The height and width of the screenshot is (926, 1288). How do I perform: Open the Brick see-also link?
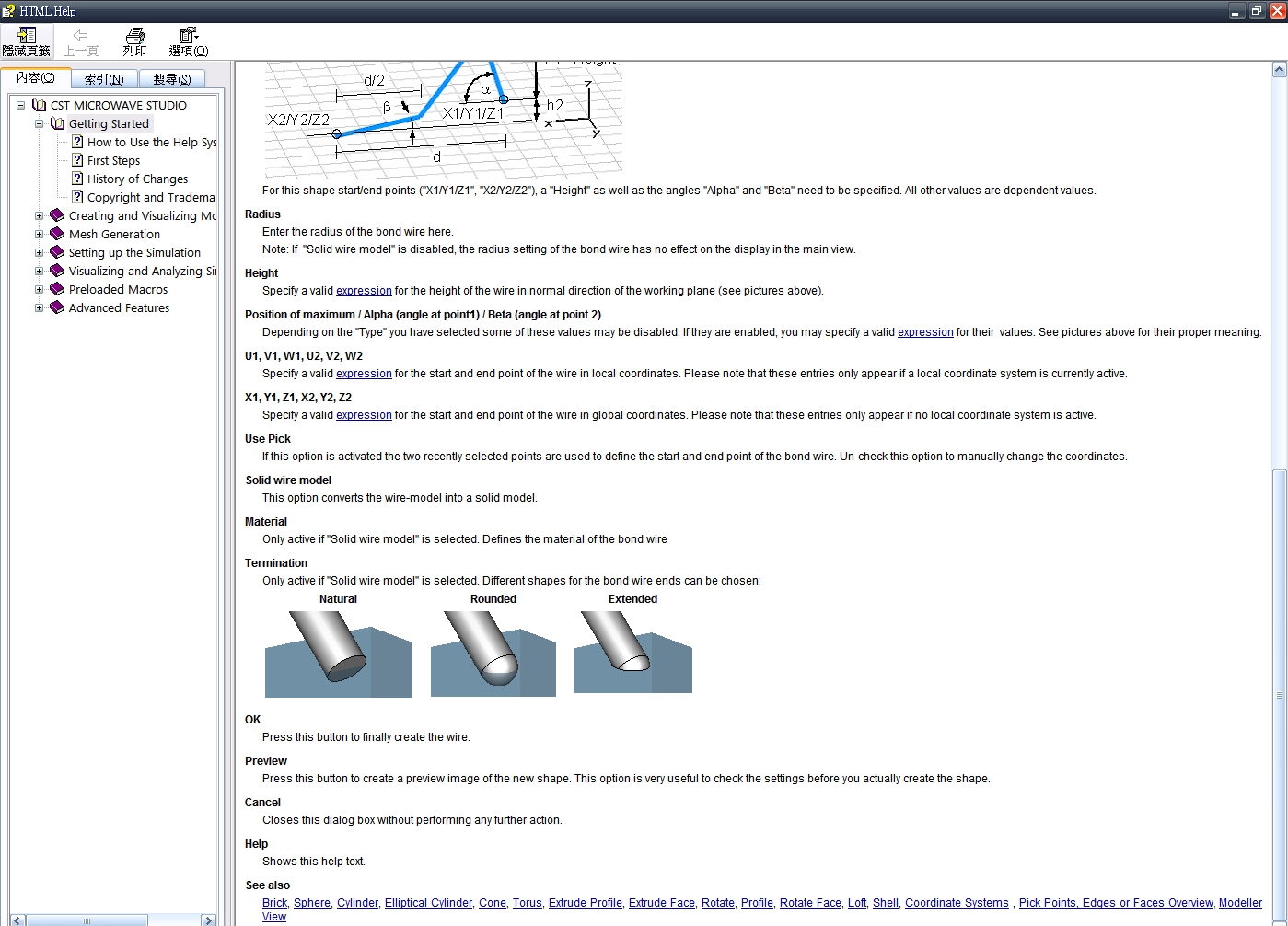click(x=274, y=903)
